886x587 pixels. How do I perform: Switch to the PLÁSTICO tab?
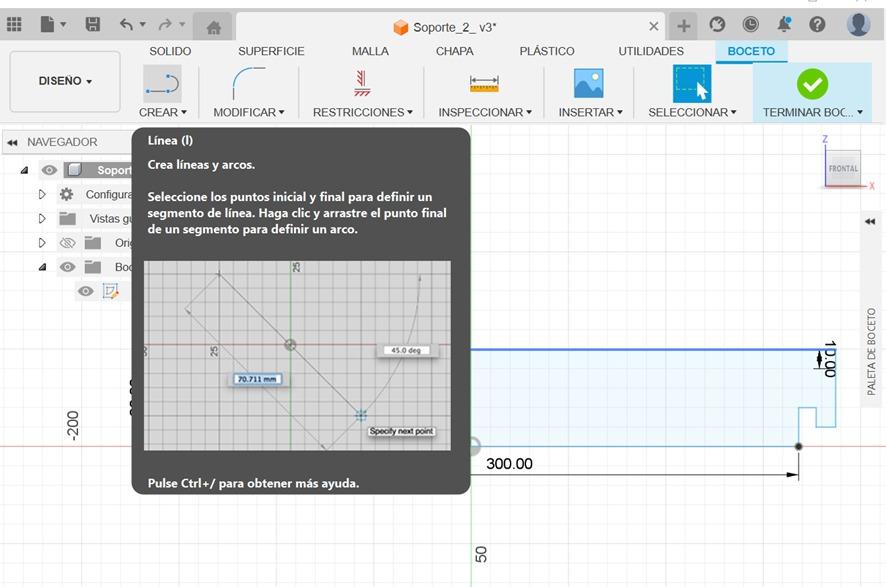click(547, 51)
